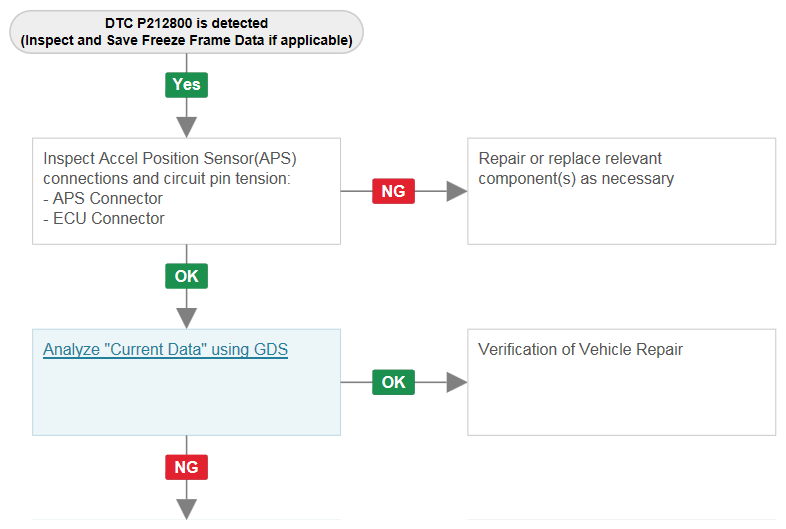
Task: Open the Analyze "Current Data" using GDS link
Action: 165,349
